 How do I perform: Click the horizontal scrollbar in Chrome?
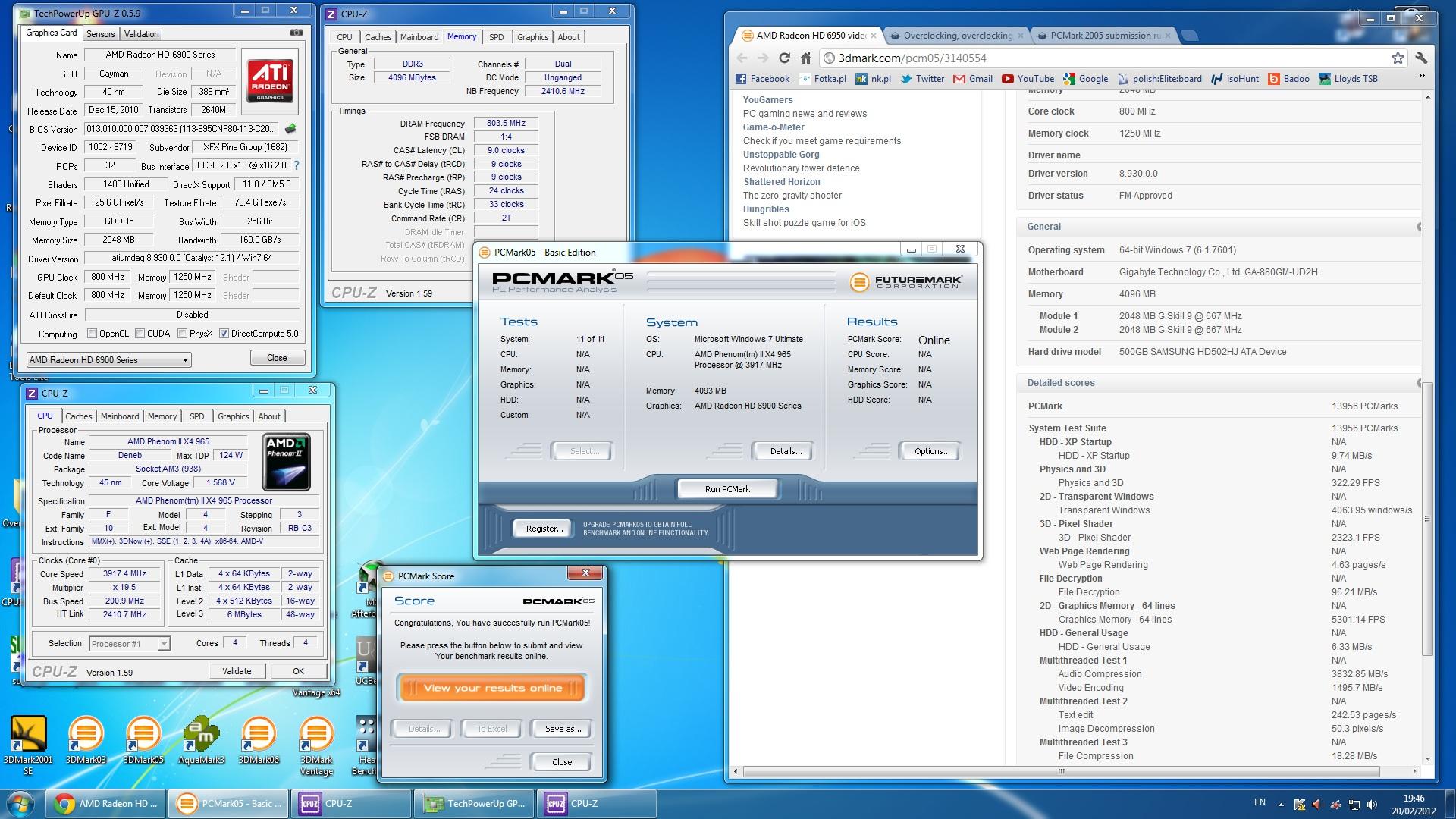point(1061,771)
